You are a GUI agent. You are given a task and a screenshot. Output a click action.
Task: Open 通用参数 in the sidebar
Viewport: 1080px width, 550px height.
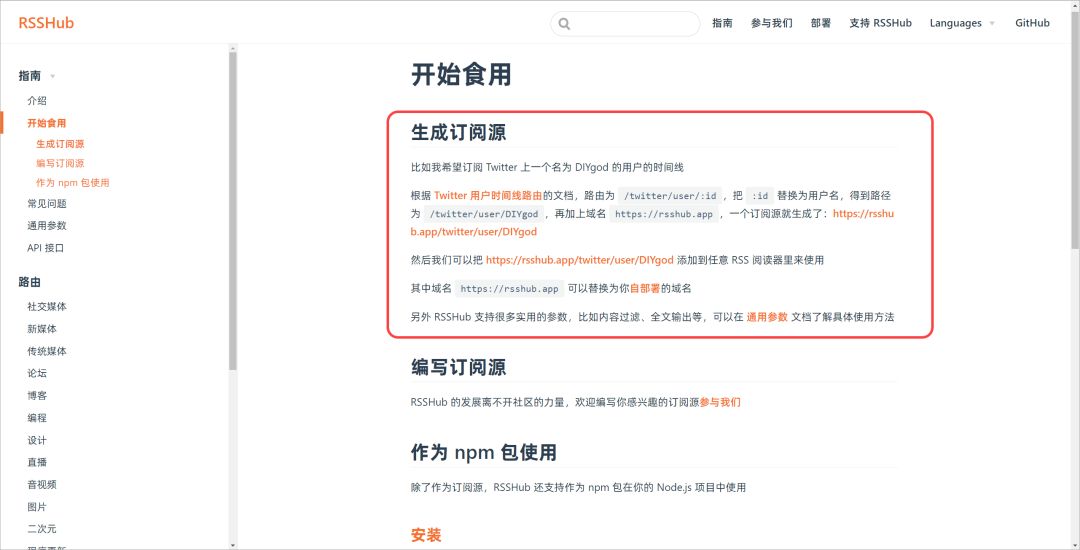click(47, 226)
